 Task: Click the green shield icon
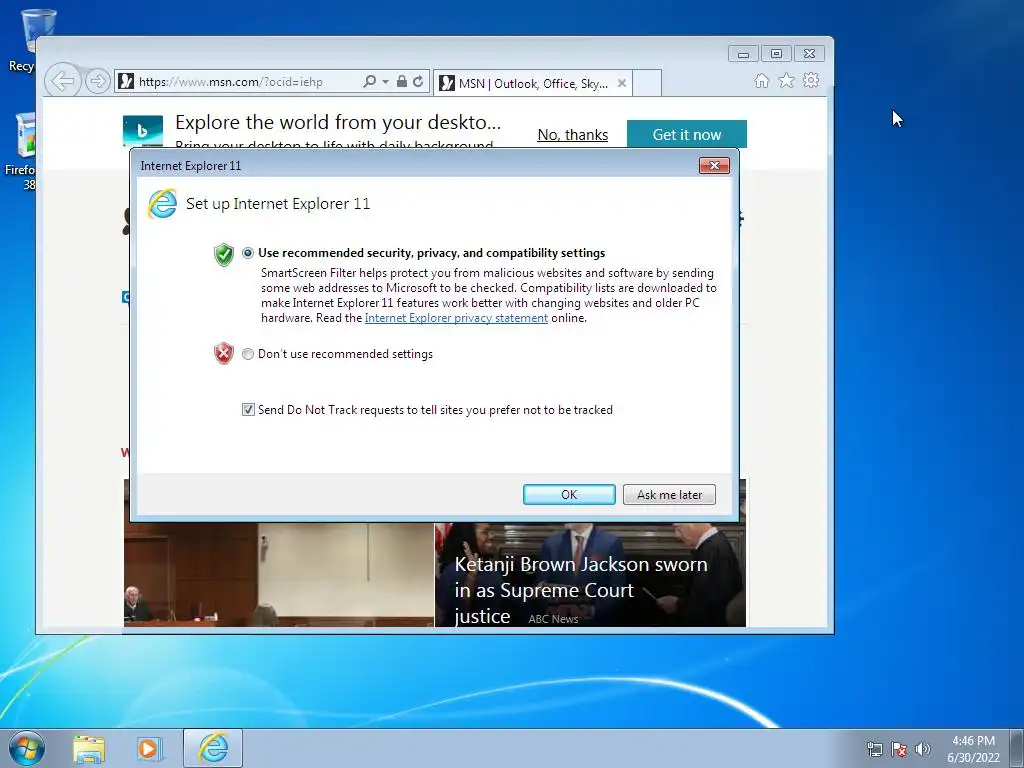[223, 254]
